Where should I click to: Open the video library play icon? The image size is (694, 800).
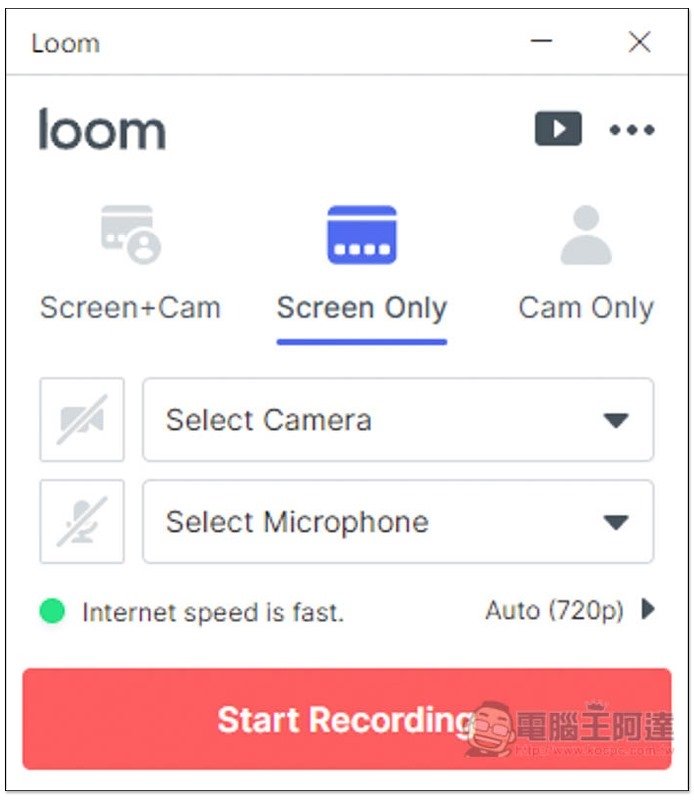click(x=558, y=129)
